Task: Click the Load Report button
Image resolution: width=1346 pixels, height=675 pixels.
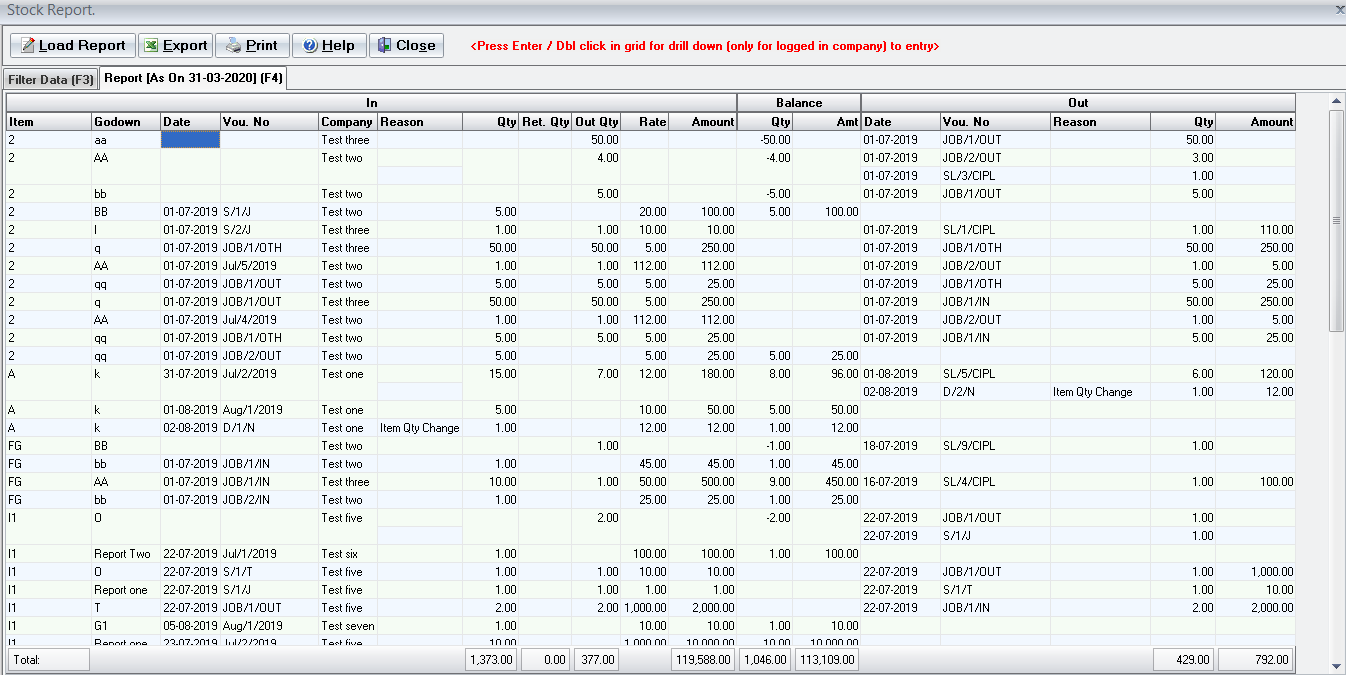Action: tap(73, 45)
